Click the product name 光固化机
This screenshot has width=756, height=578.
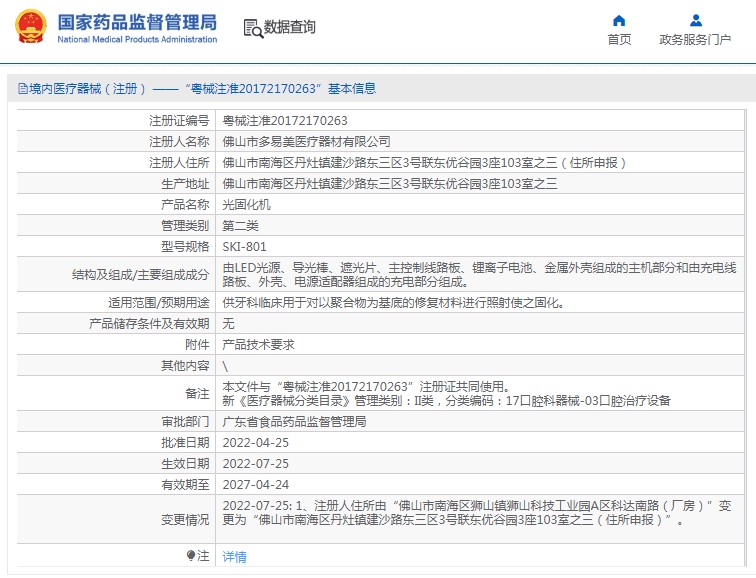(x=246, y=205)
